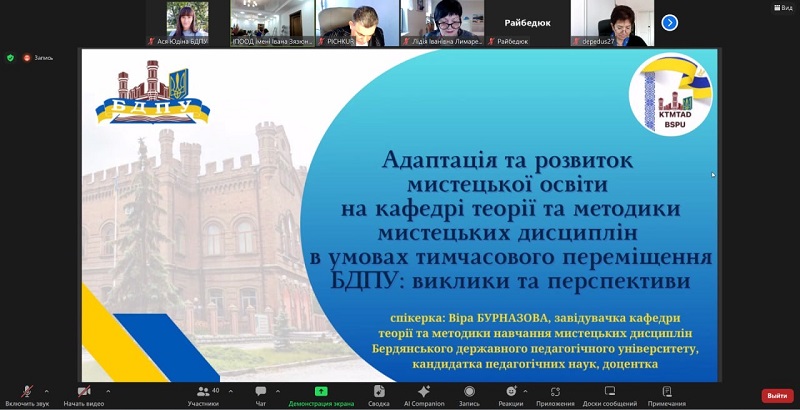Select depedus27 participant video thumbnail

612,23
